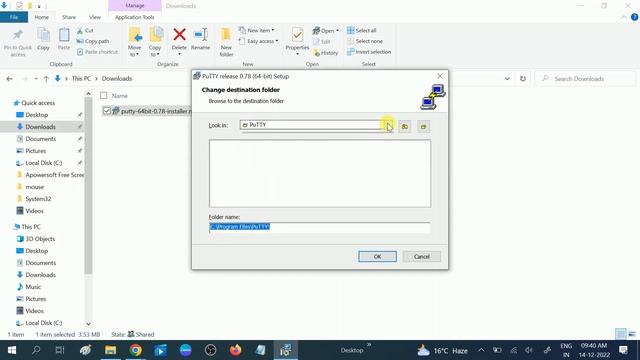The image size is (640, 360).
Task: Click the Search Downloads box
Action: tap(586, 79)
